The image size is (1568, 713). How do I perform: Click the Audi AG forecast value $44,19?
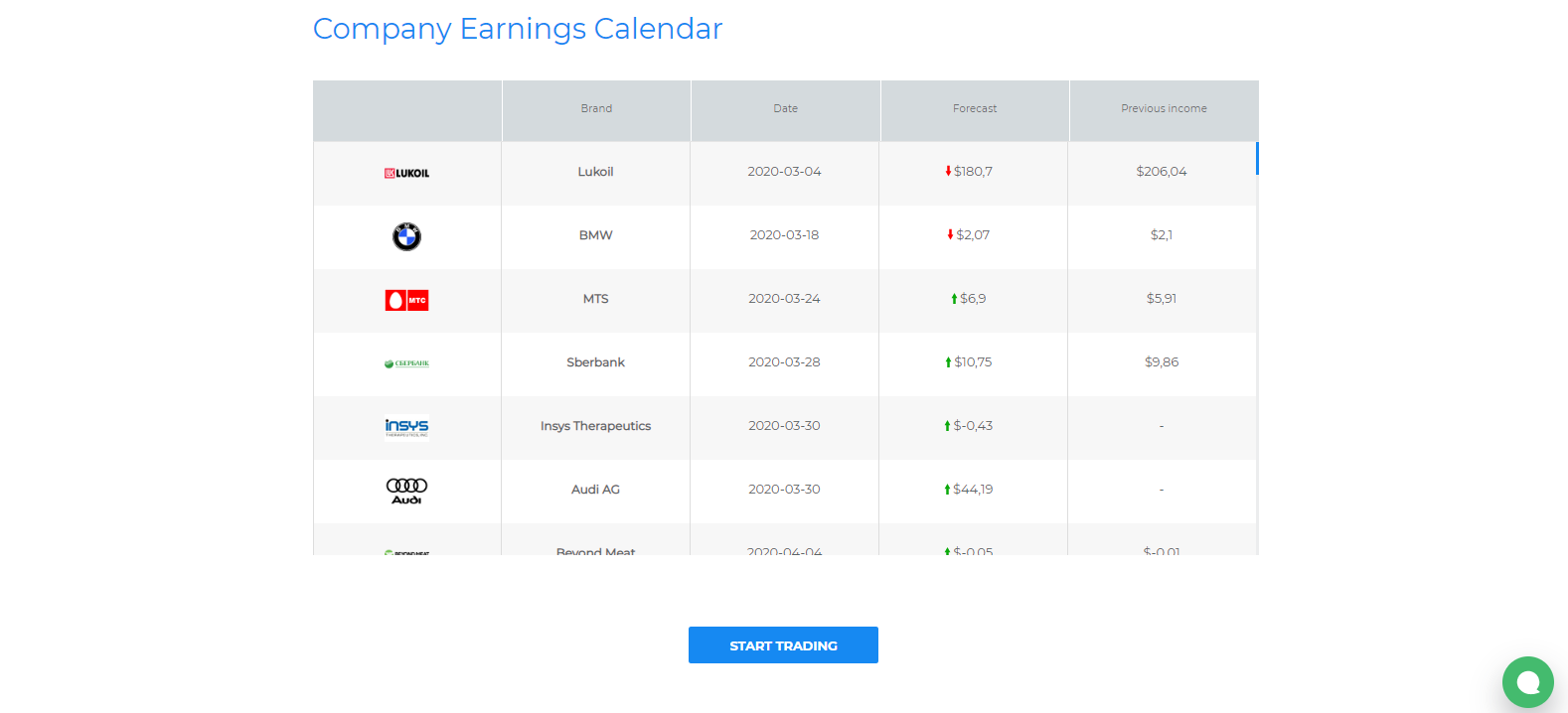[973, 490]
